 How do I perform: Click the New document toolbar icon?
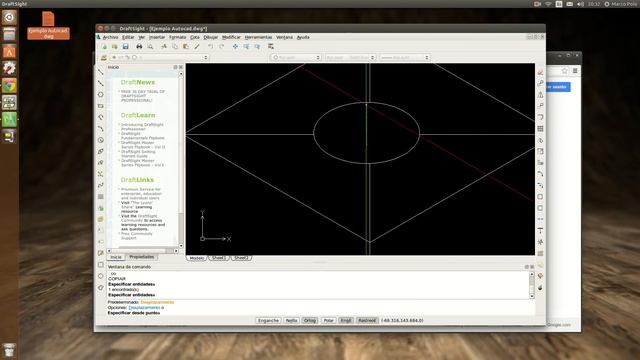[104, 47]
